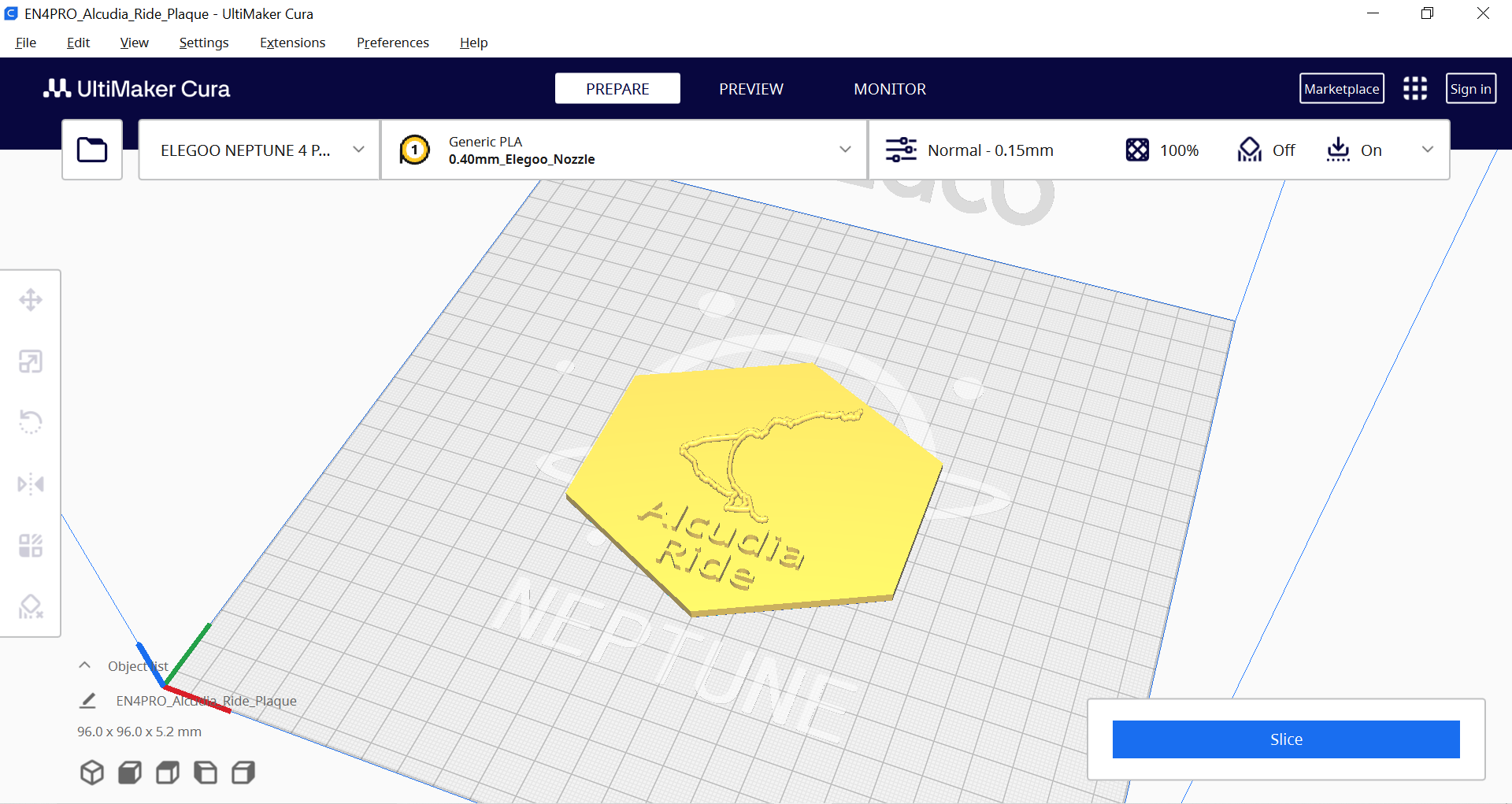1512x804 pixels.
Task: Click the 0.40mm_Elegoo_Nozzle label
Action: pyautogui.click(x=522, y=159)
